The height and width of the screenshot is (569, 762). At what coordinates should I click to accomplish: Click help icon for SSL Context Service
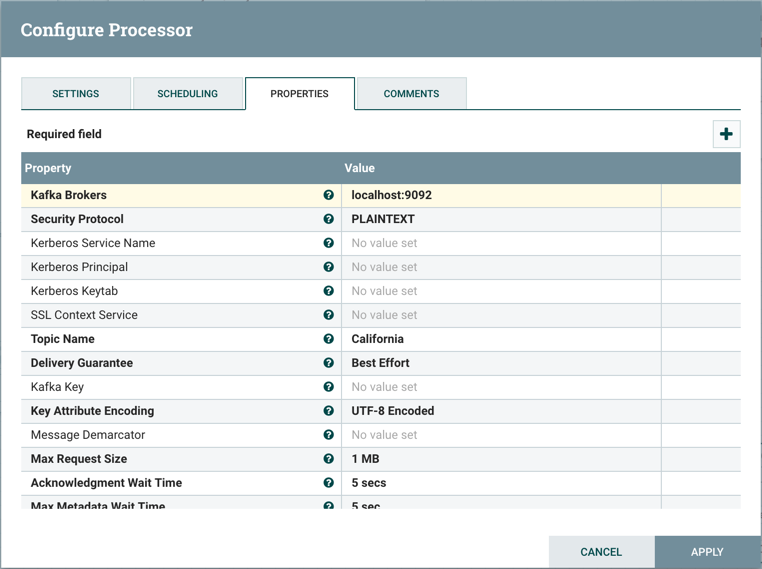(x=328, y=315)
